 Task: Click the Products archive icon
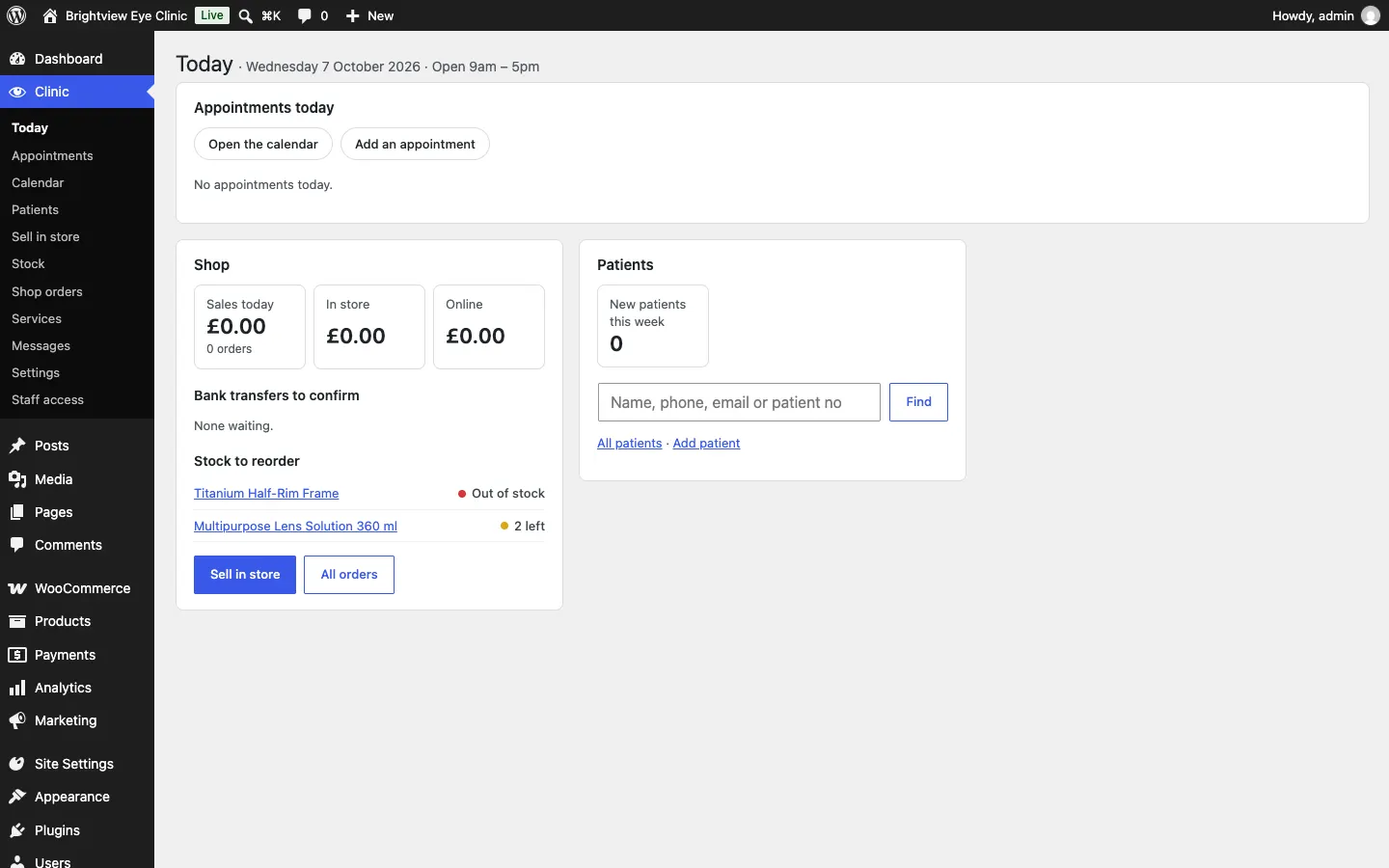(17, 621)
